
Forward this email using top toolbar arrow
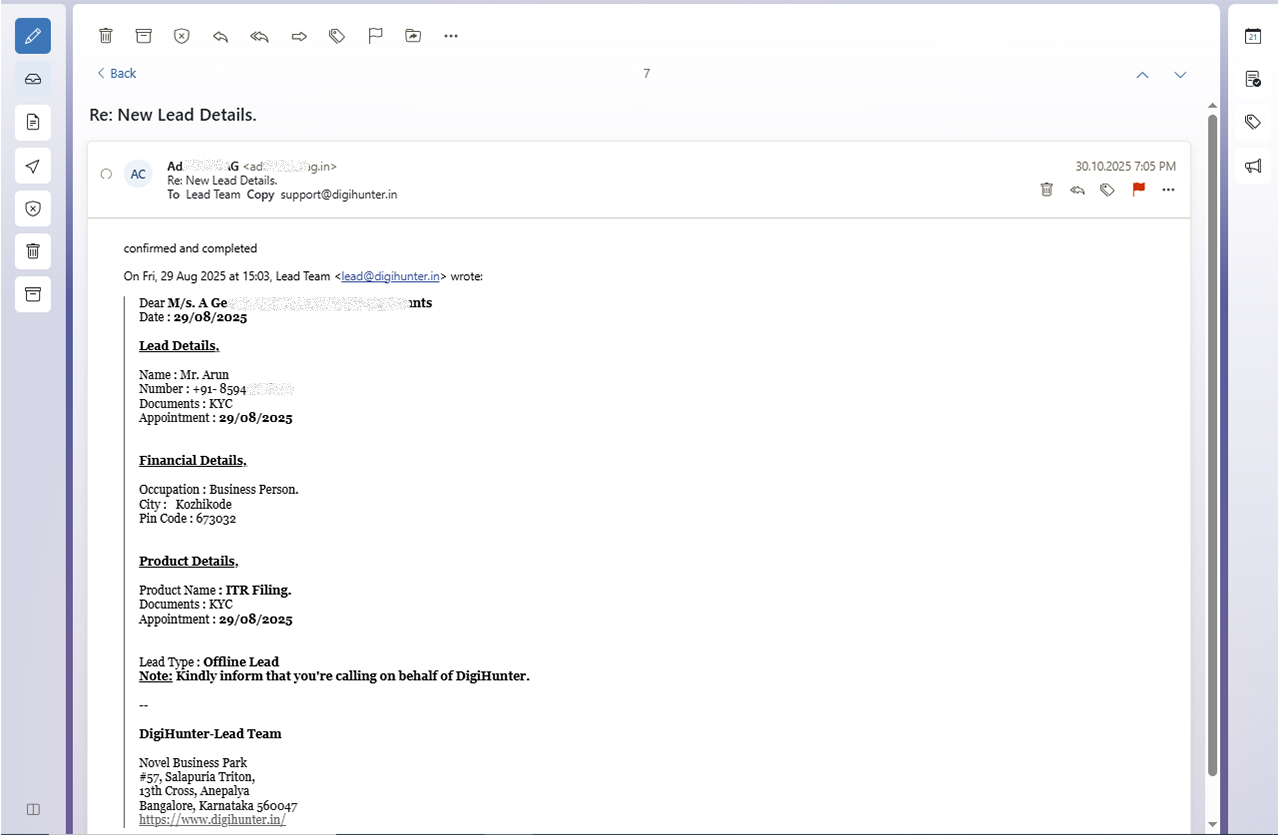tap(298, 36)
